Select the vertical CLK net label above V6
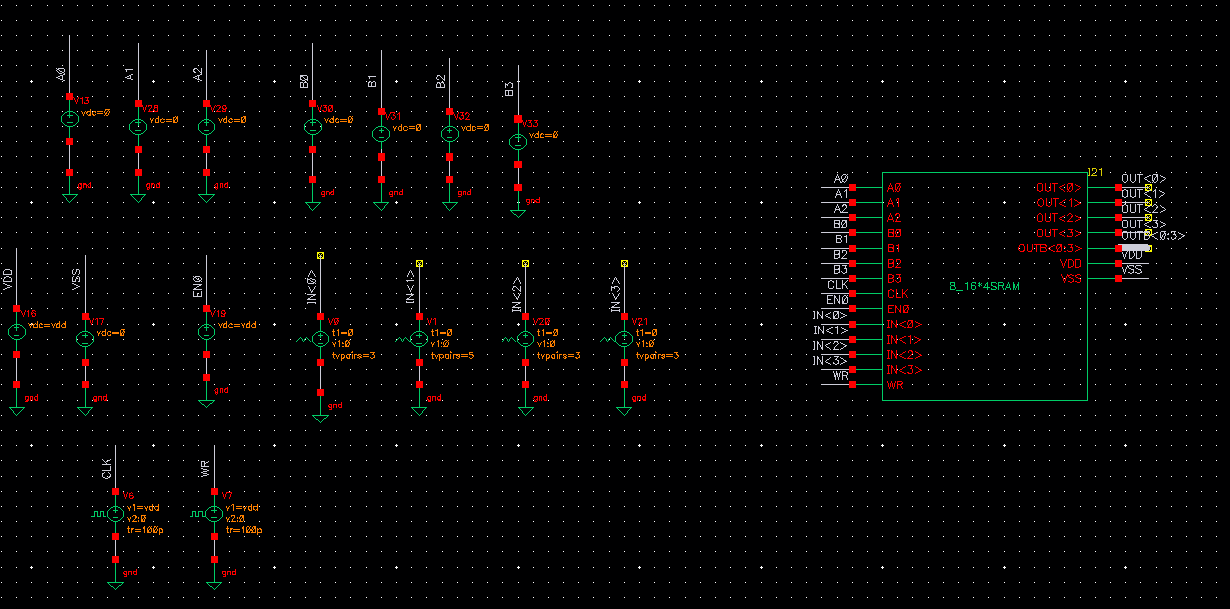1230x609 pixels. [x=107, y=471]
